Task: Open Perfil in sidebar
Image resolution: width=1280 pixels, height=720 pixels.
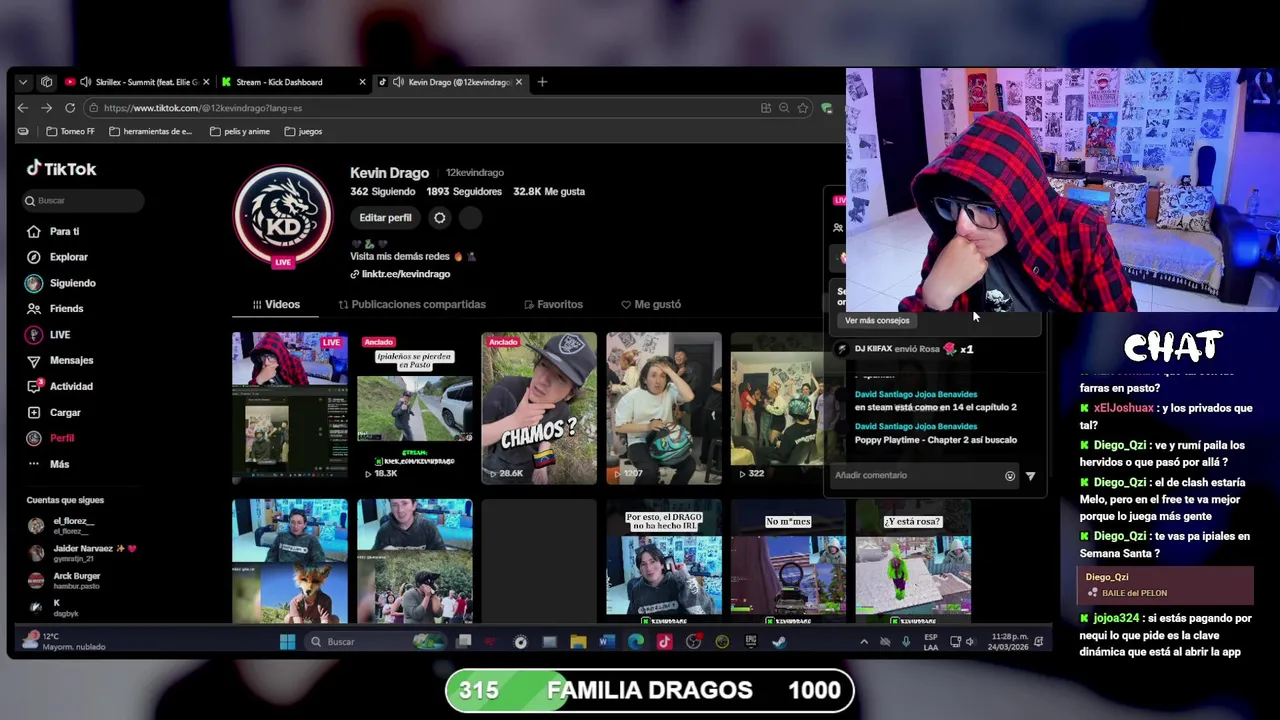Action: (x=50, y=438)
